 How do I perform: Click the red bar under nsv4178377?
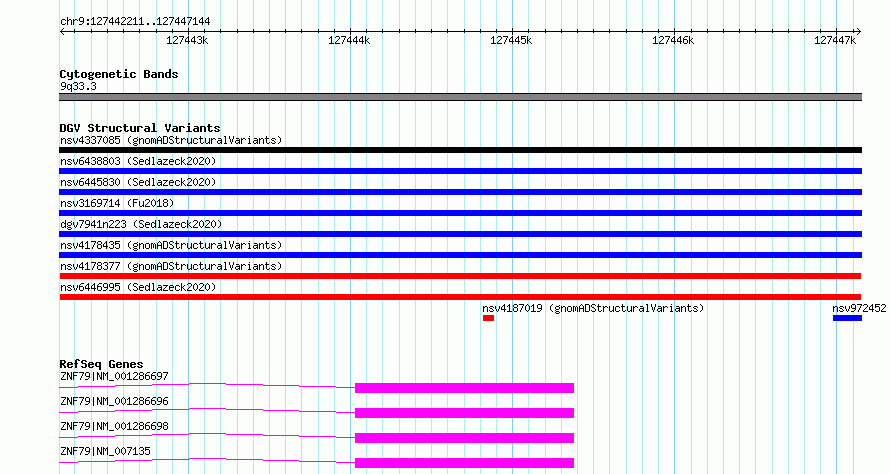point(460,276)
